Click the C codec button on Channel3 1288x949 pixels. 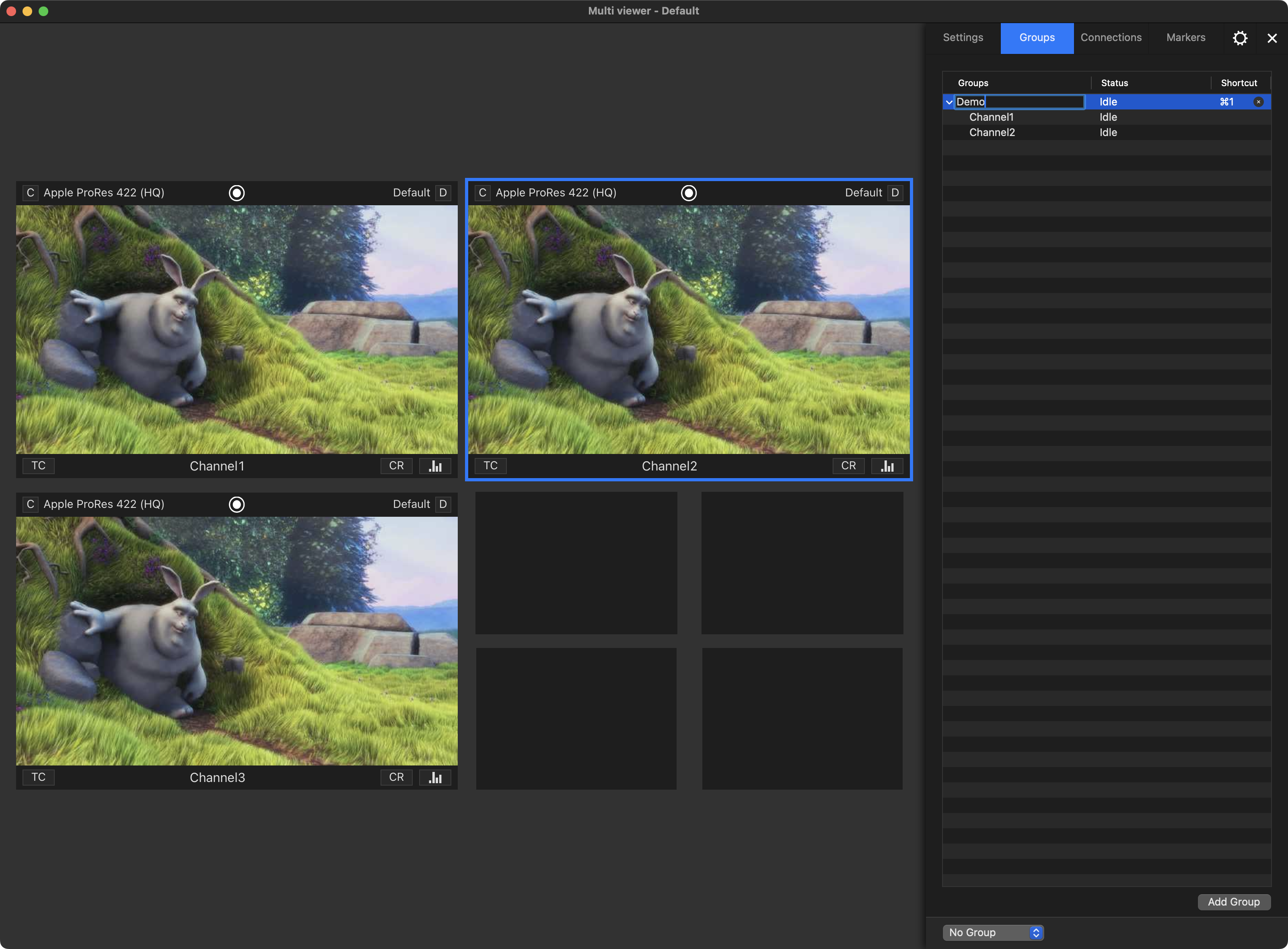point(31,504)
